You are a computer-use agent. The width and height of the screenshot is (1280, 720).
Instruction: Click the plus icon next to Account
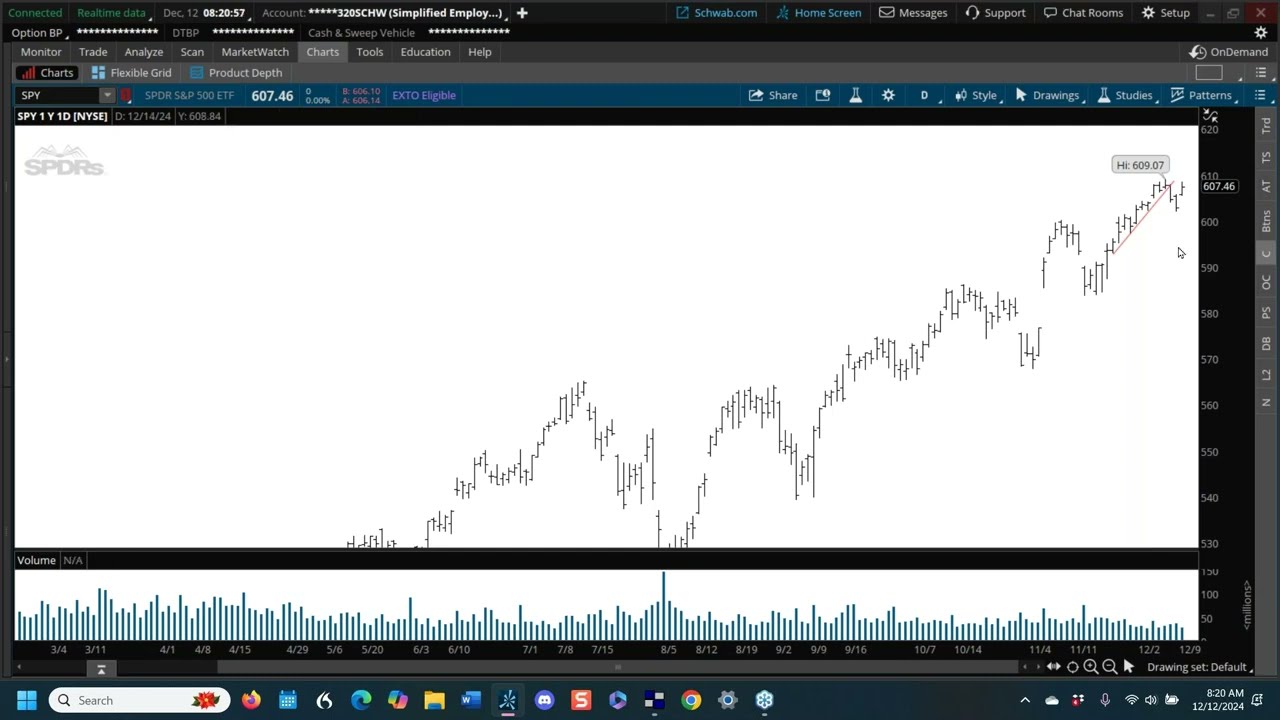(x=521, y=13)
